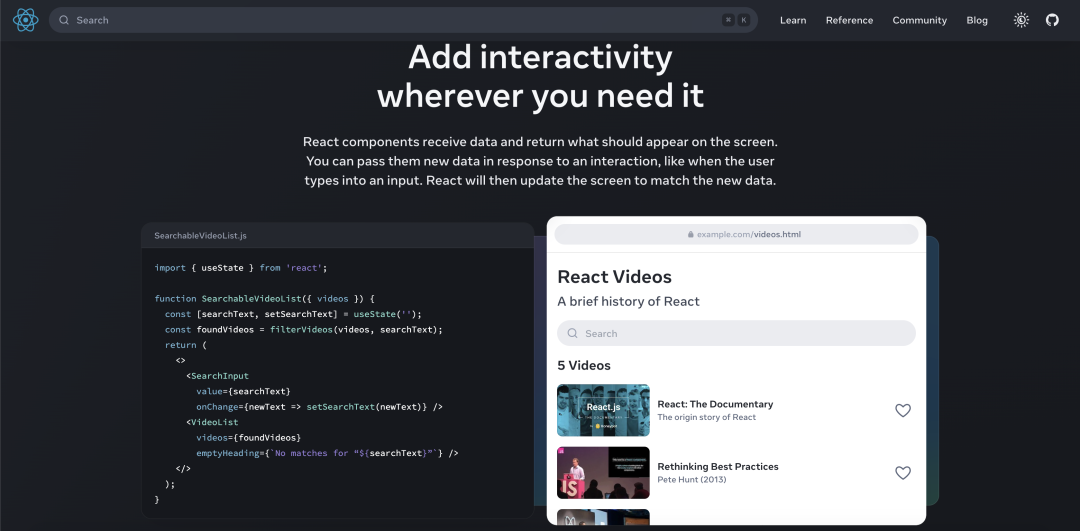Click the magnifier icon in videos search
Screen dimensions: 1080x531
(x=572, y=333)
